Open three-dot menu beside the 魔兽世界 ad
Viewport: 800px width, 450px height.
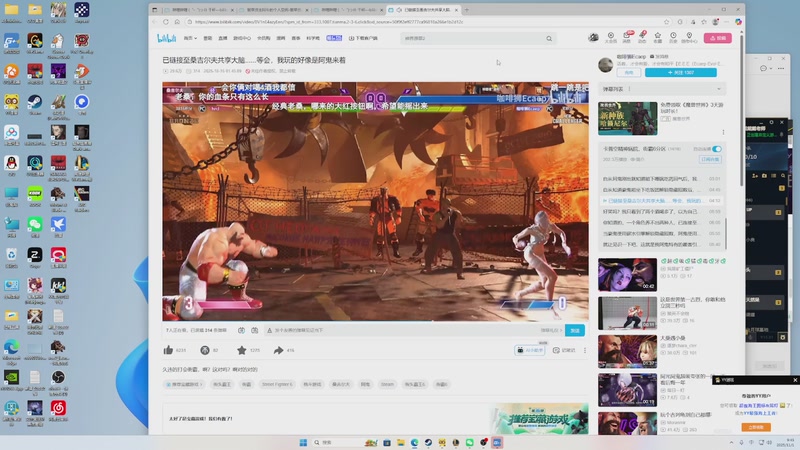click(x=723, y=132)
